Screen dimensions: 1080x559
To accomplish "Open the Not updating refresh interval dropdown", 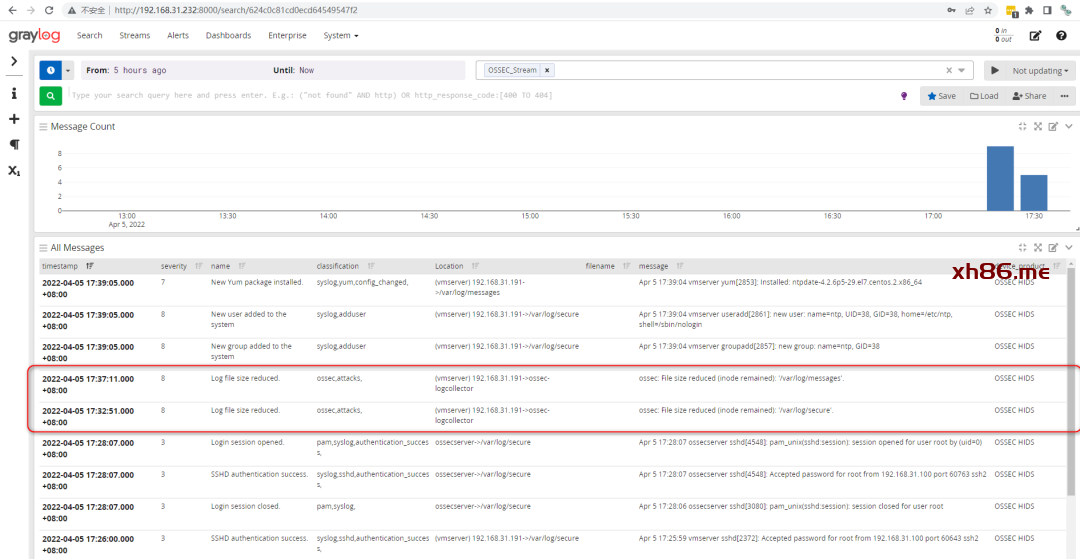I will click(x=1040, y=71).
